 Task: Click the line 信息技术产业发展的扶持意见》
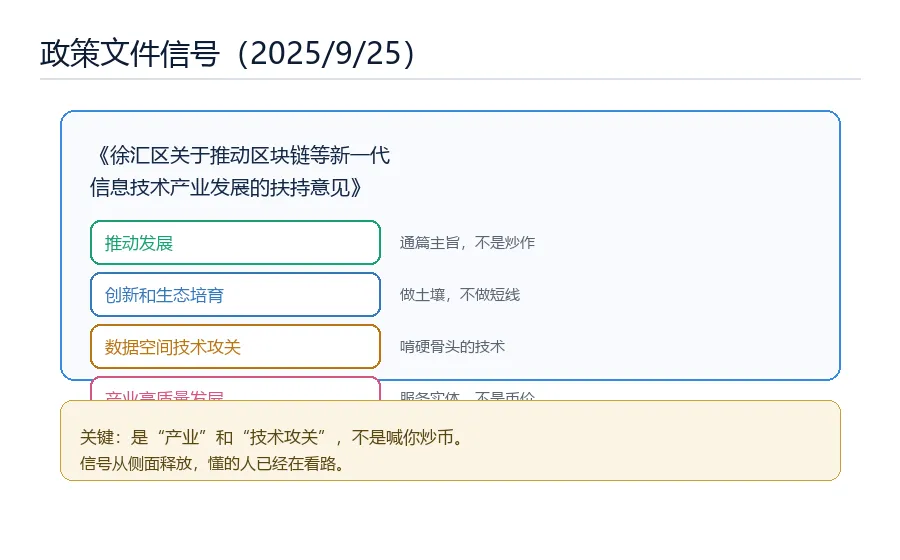point(226,188)
